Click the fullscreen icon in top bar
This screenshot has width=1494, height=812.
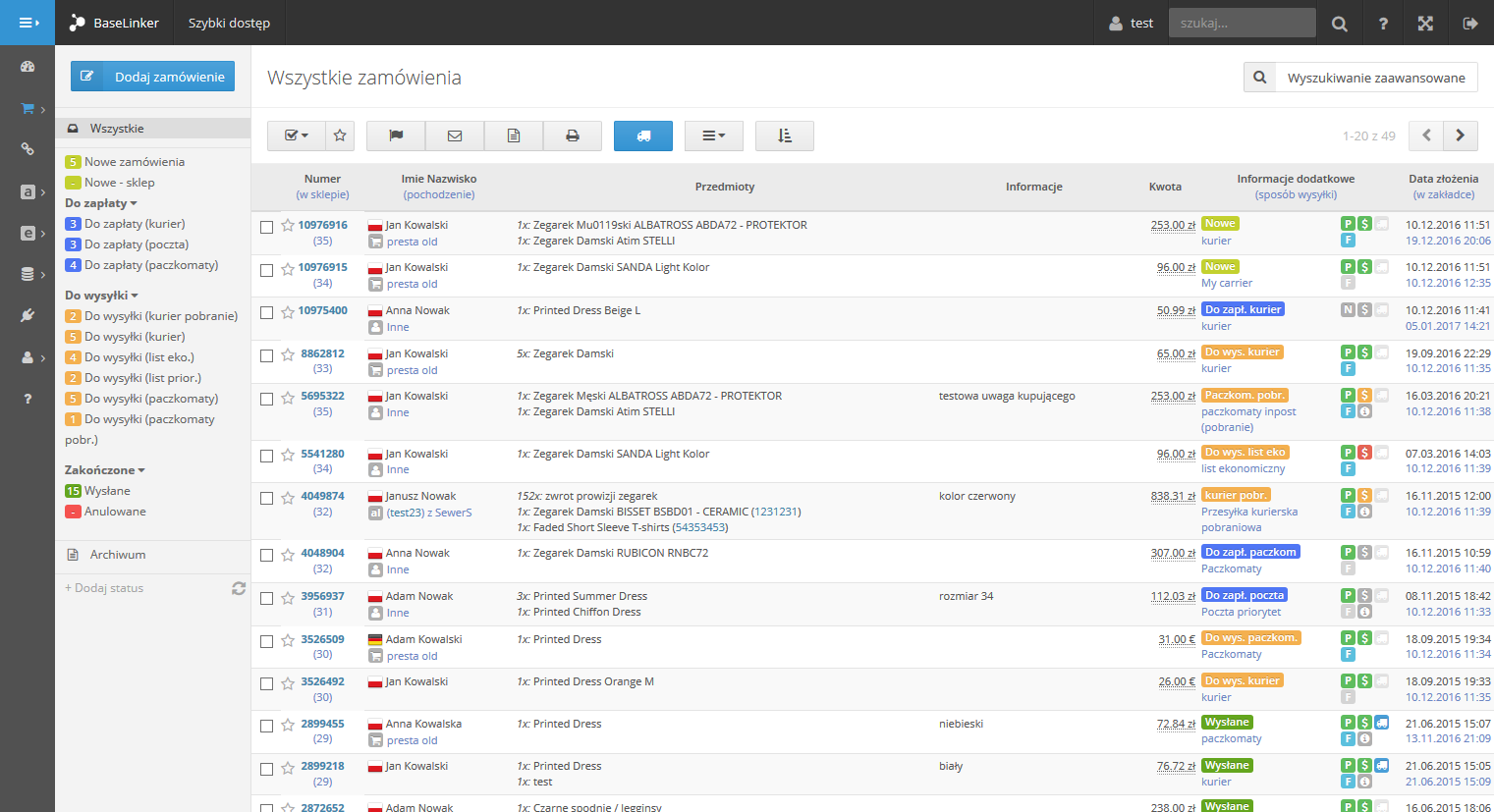(x=1425, y=23)
